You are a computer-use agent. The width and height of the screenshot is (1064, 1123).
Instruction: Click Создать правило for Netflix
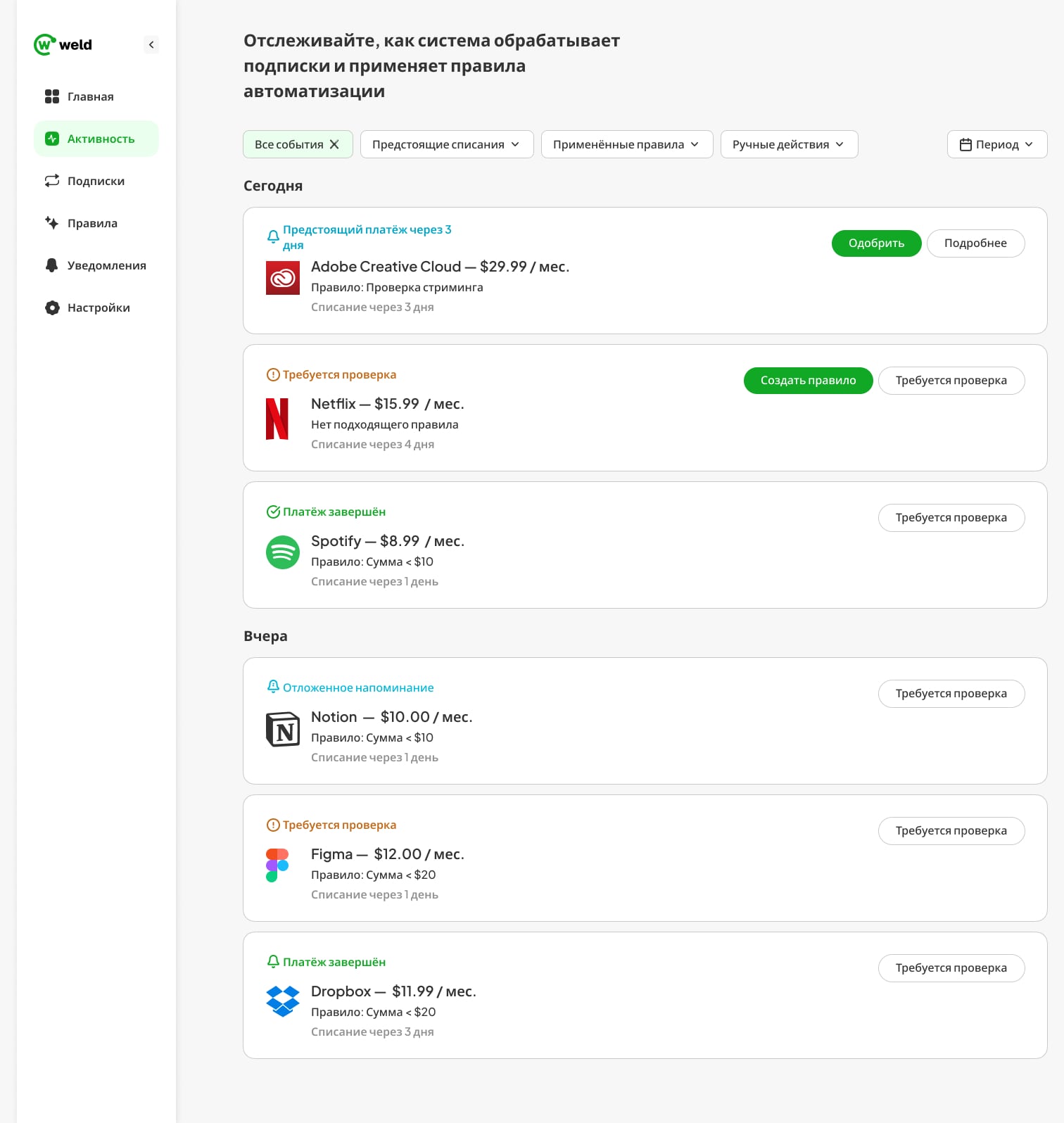tap(808, 381)
